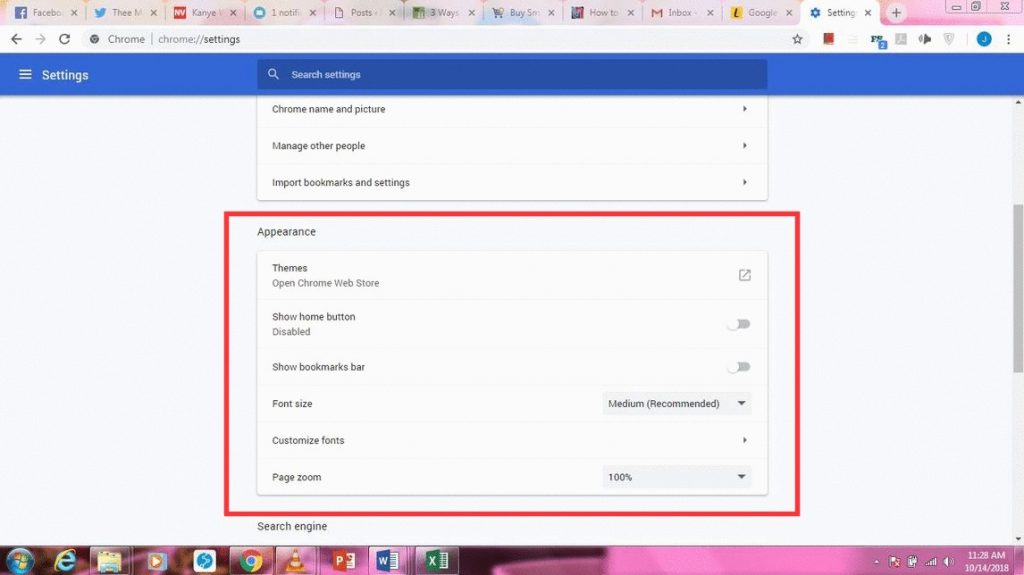Click the search magnifier icon in Settings

[274, 74]
